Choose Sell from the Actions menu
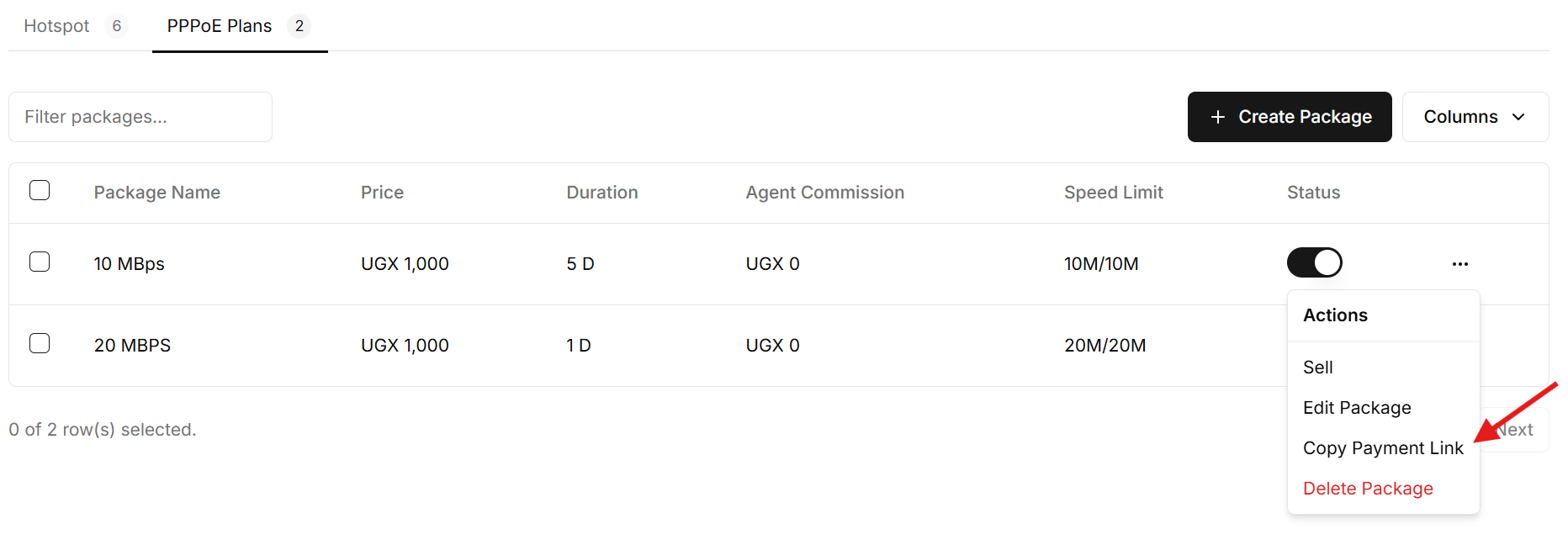This screenshot has width=1568, height=545. point(1318,368)
